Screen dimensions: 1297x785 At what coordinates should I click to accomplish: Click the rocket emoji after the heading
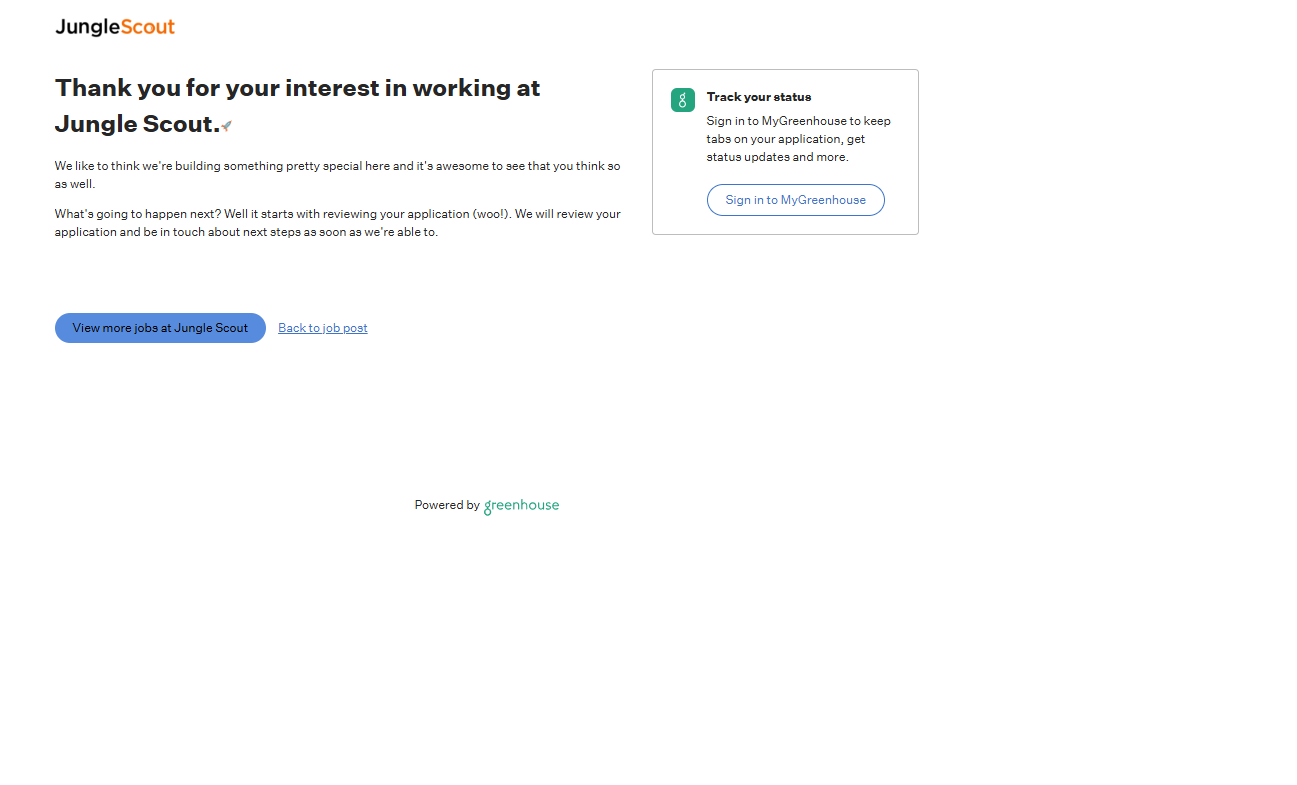click(x=227, y=126)
